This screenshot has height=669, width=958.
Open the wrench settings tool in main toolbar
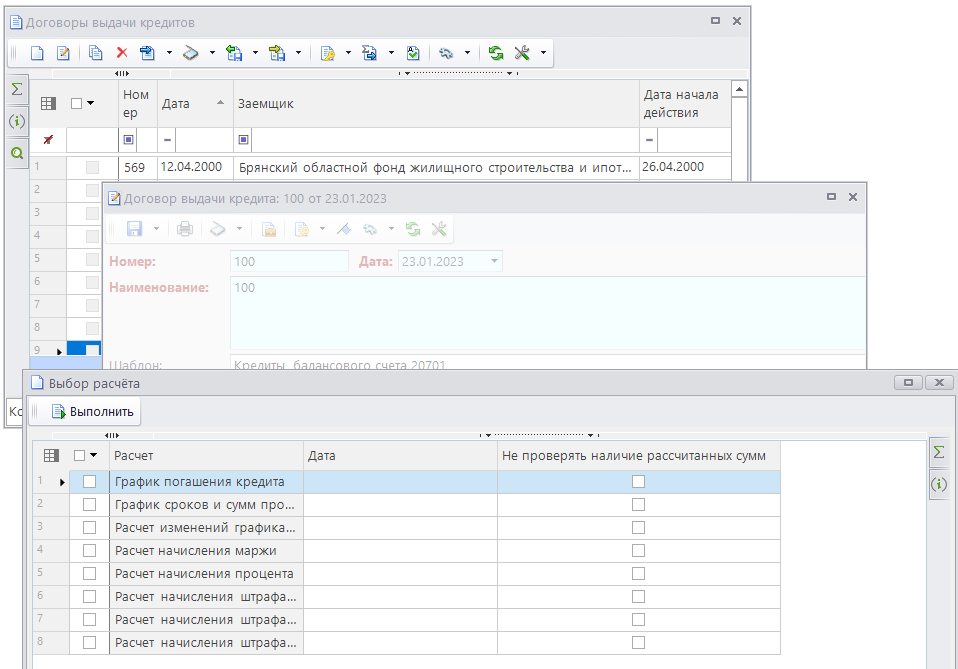(x=522, y=53)
